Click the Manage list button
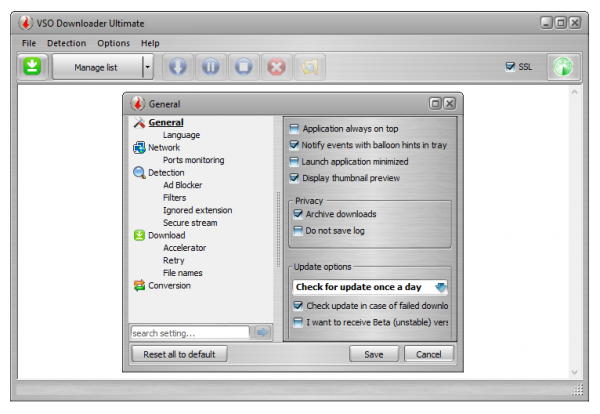The height and width of the screenshot is (414, 600). pyautogui.click(x=97, y=67)
